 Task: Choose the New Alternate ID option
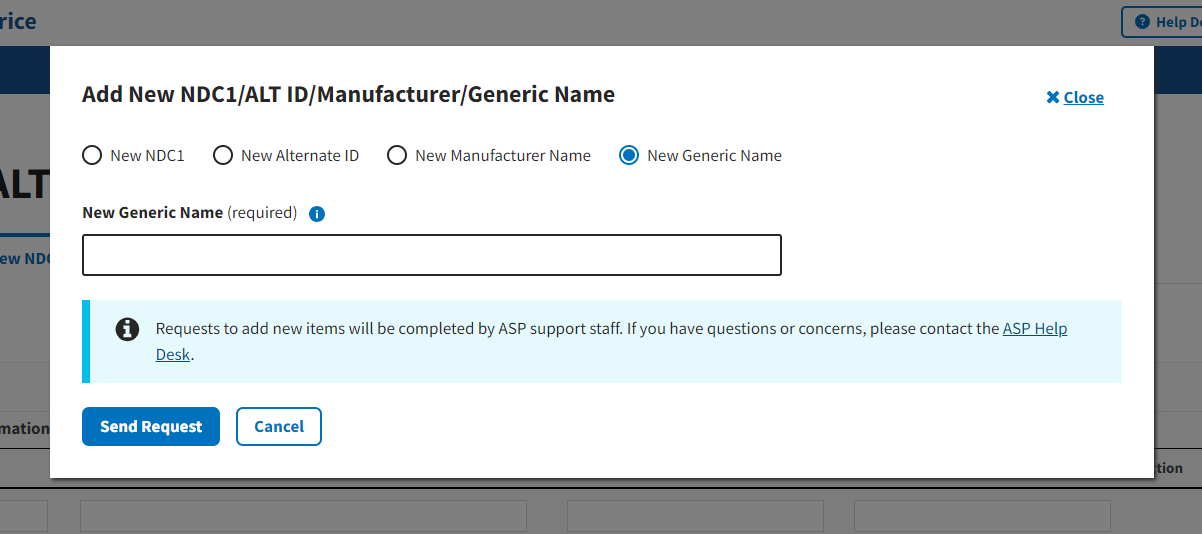pyautogui.click(x=223, y=155)
